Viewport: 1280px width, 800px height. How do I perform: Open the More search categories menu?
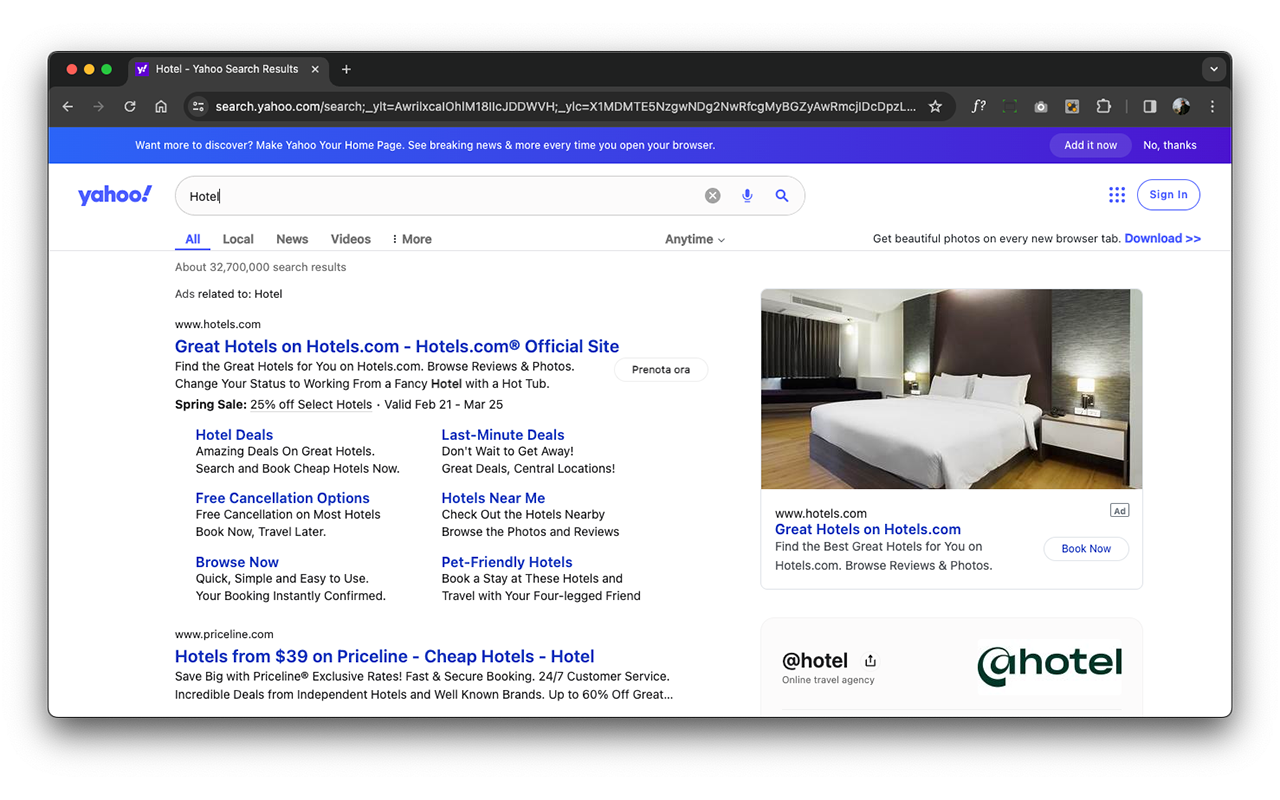[411, 239]
